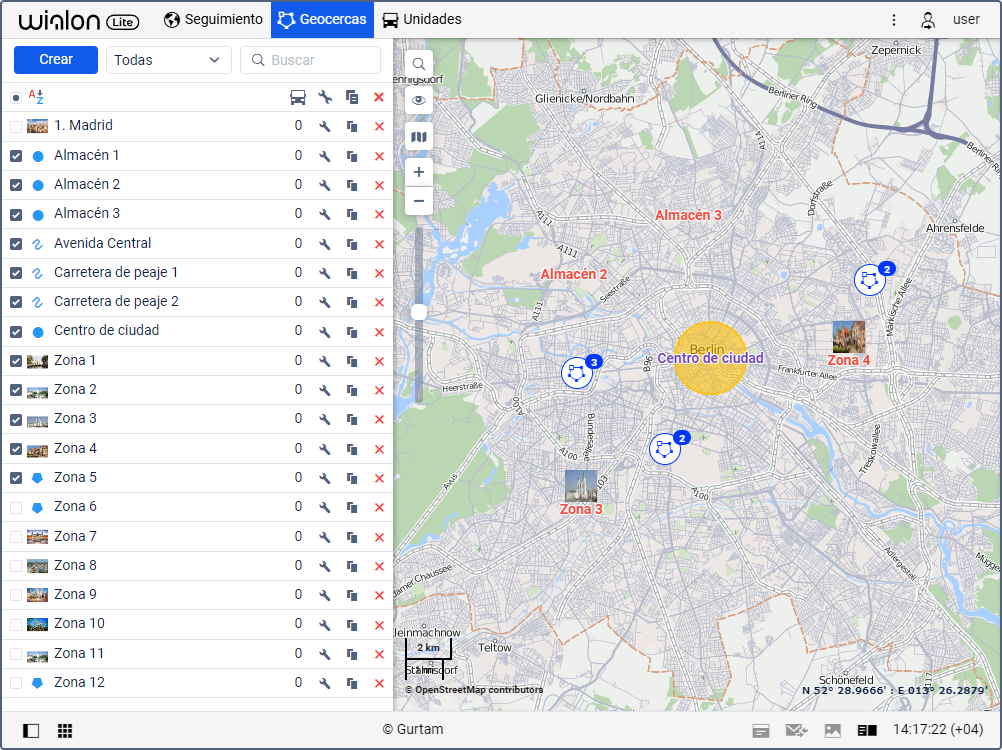The image size is (1002, 750).
Task: Uncheck the Avenida Central checkbox
Action: pos(16,244)
